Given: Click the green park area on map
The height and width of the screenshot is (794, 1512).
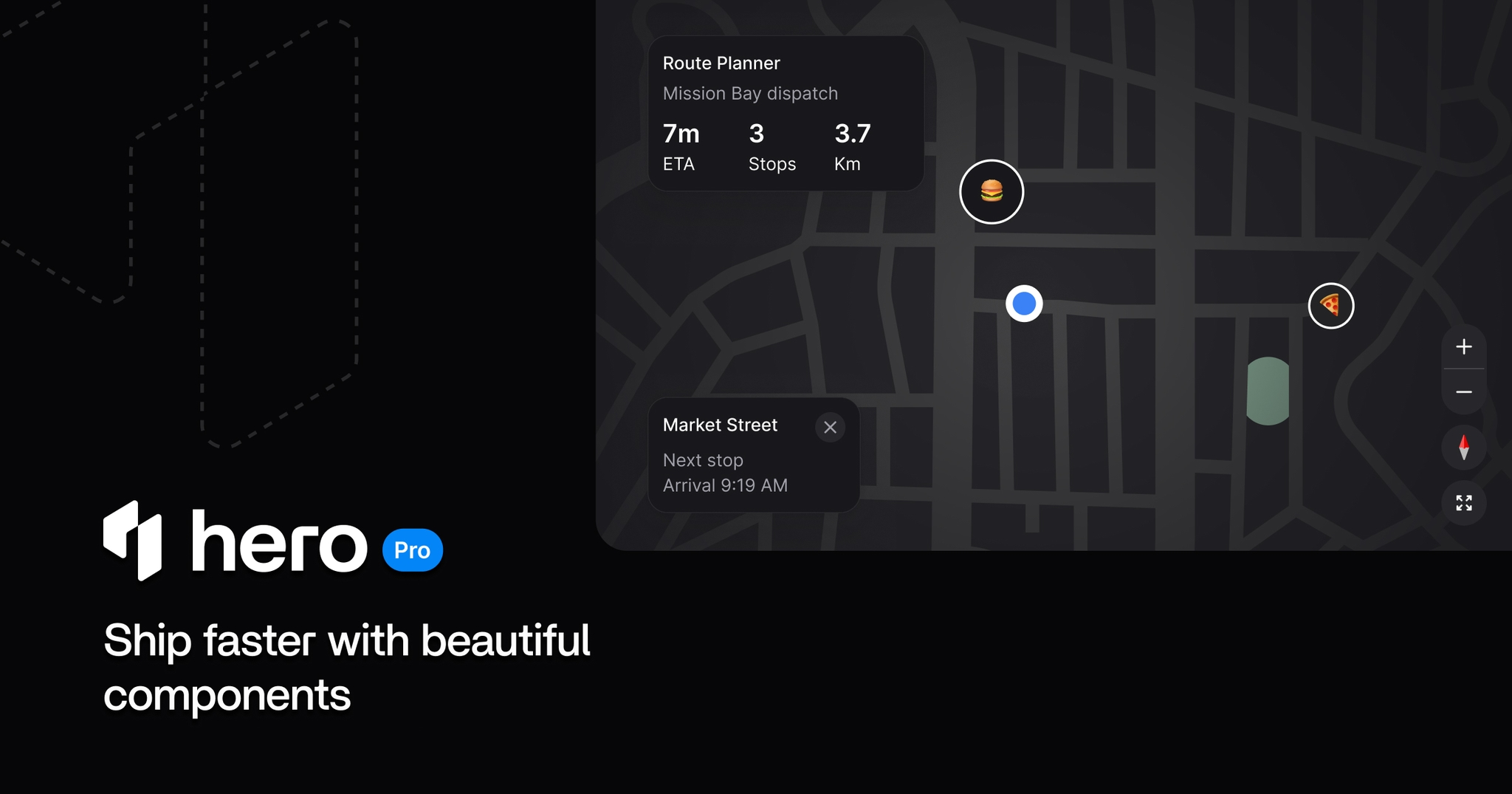Looking at the screenshot, I should coord(1268,391).
